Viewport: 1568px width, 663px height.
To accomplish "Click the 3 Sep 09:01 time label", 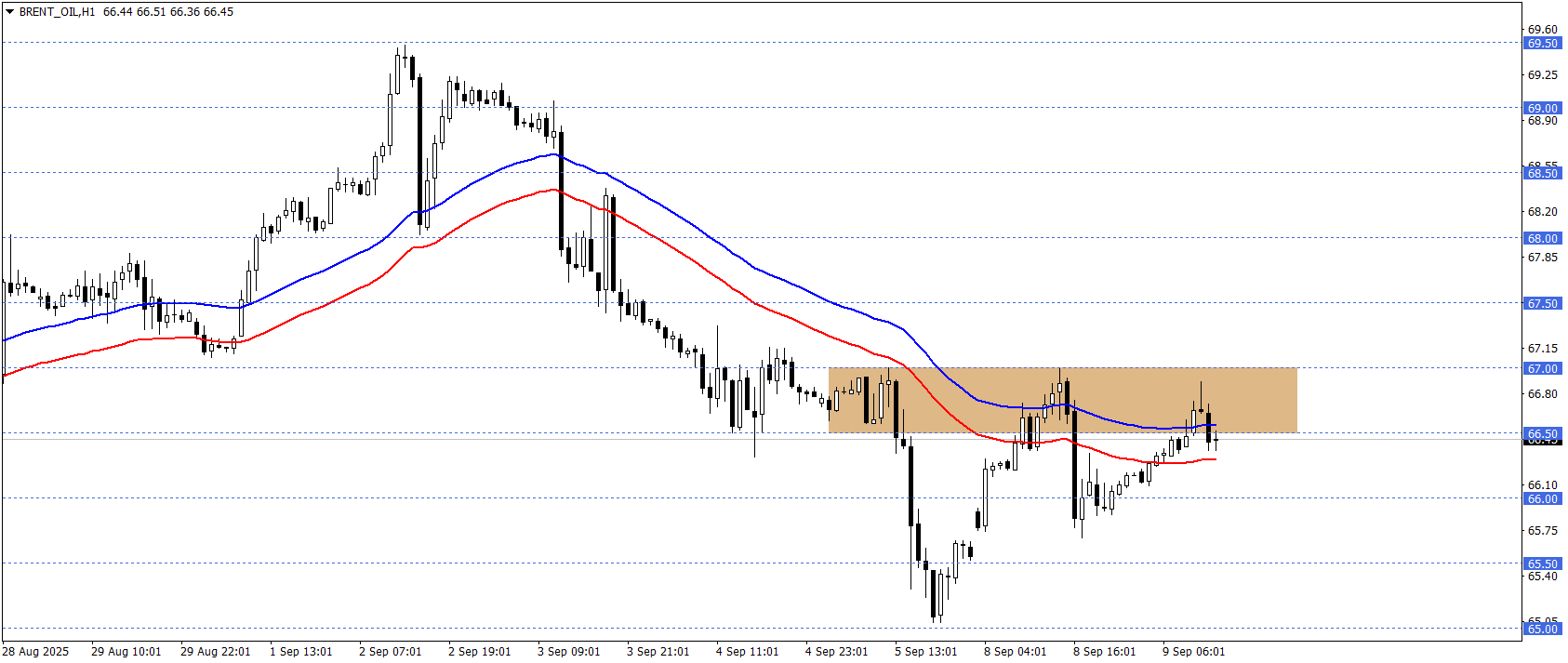I will click(569, 652).
